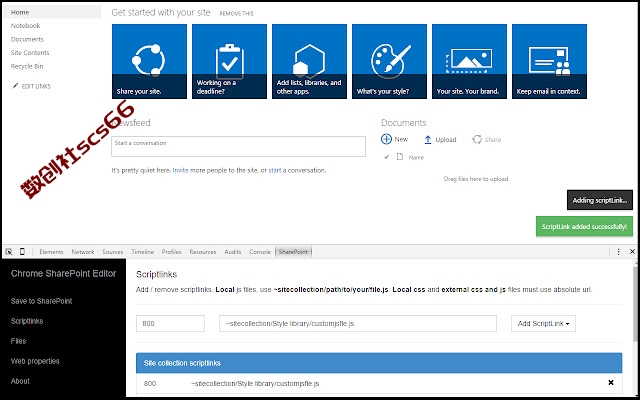Click the ~sitecollection/Style library/customjsfile.js list entry
The height and width of the screenshot is (400, 640).
click(255, 383)
